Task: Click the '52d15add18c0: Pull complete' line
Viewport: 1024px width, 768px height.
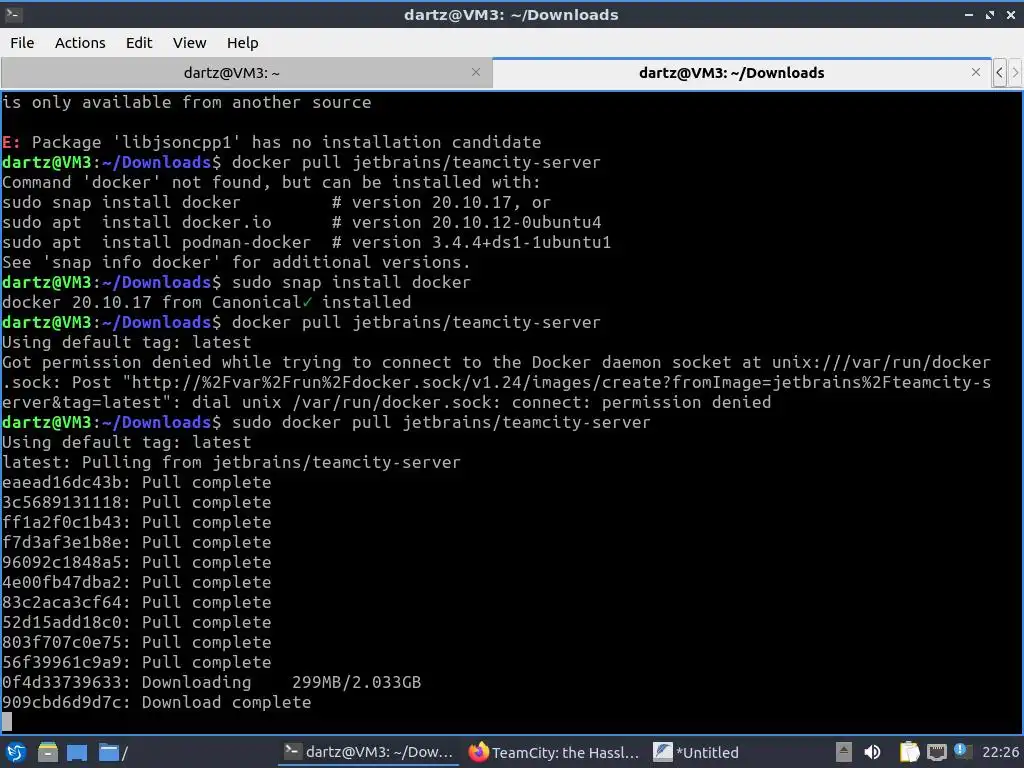Action: [x=136, y=622]
